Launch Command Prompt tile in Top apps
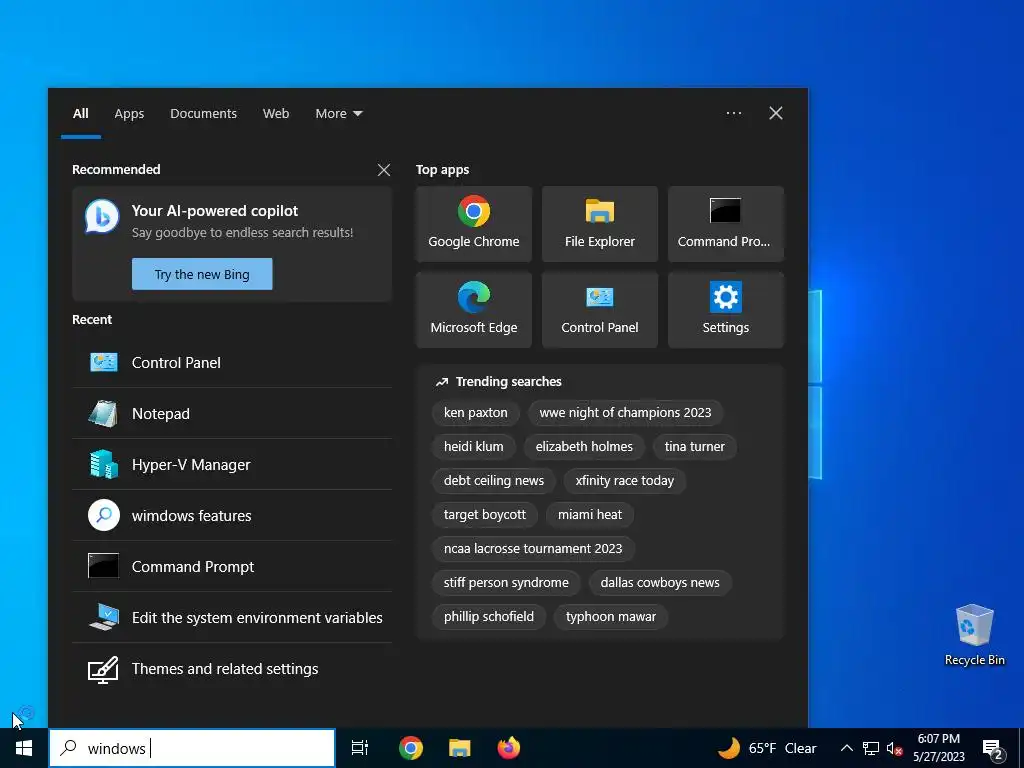This screenshot has height=768, width=1024. click(x=726, y=224)
